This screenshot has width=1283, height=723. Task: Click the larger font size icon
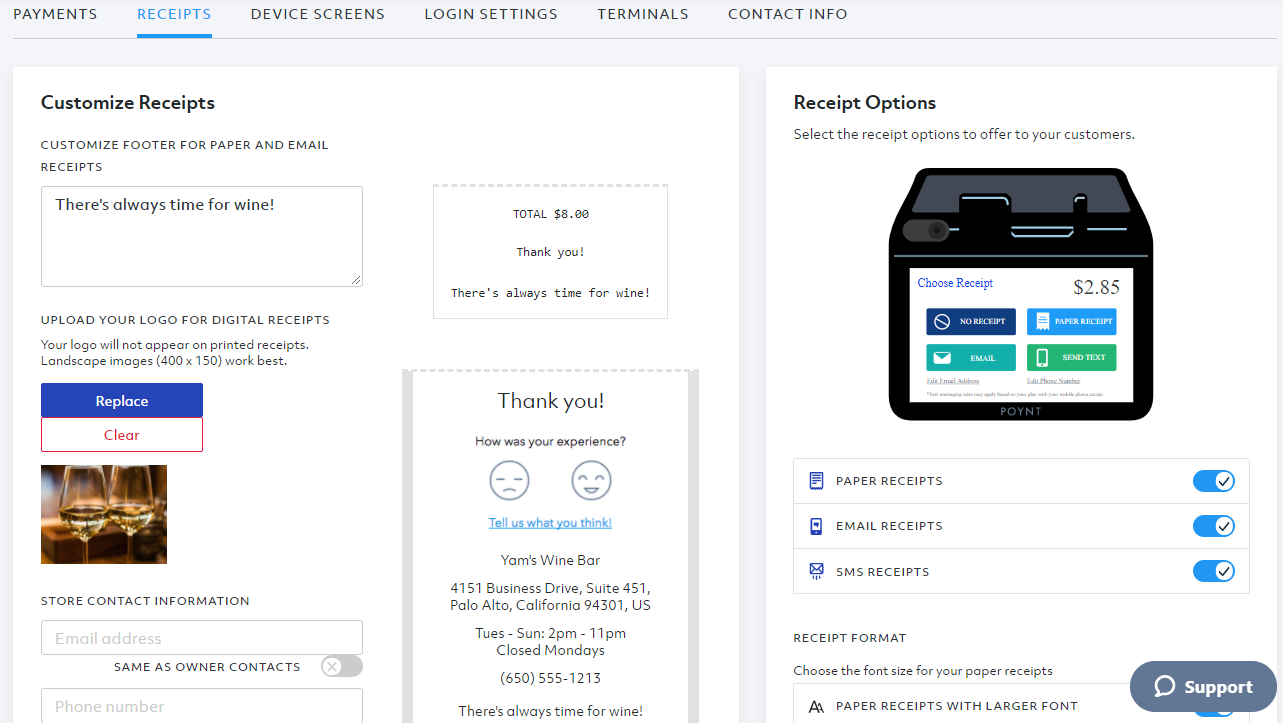pos(816,706)
